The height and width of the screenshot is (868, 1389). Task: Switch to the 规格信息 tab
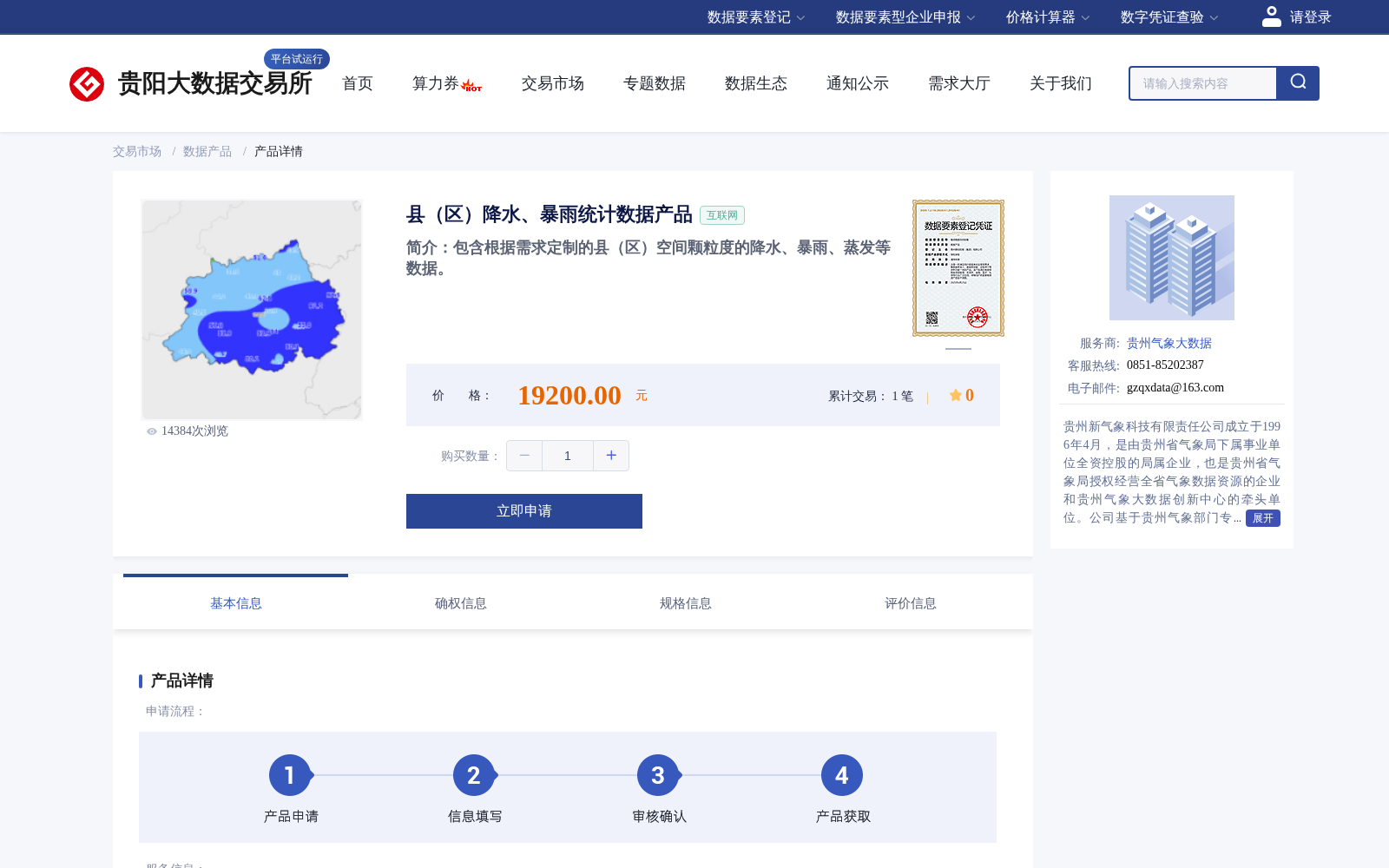click(x=686, y=603)
